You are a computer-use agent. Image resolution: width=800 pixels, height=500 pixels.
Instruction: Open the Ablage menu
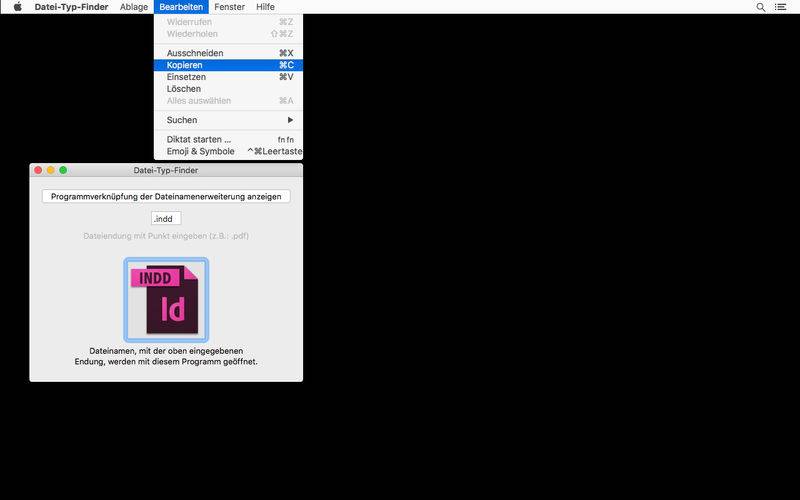(134, 7)
